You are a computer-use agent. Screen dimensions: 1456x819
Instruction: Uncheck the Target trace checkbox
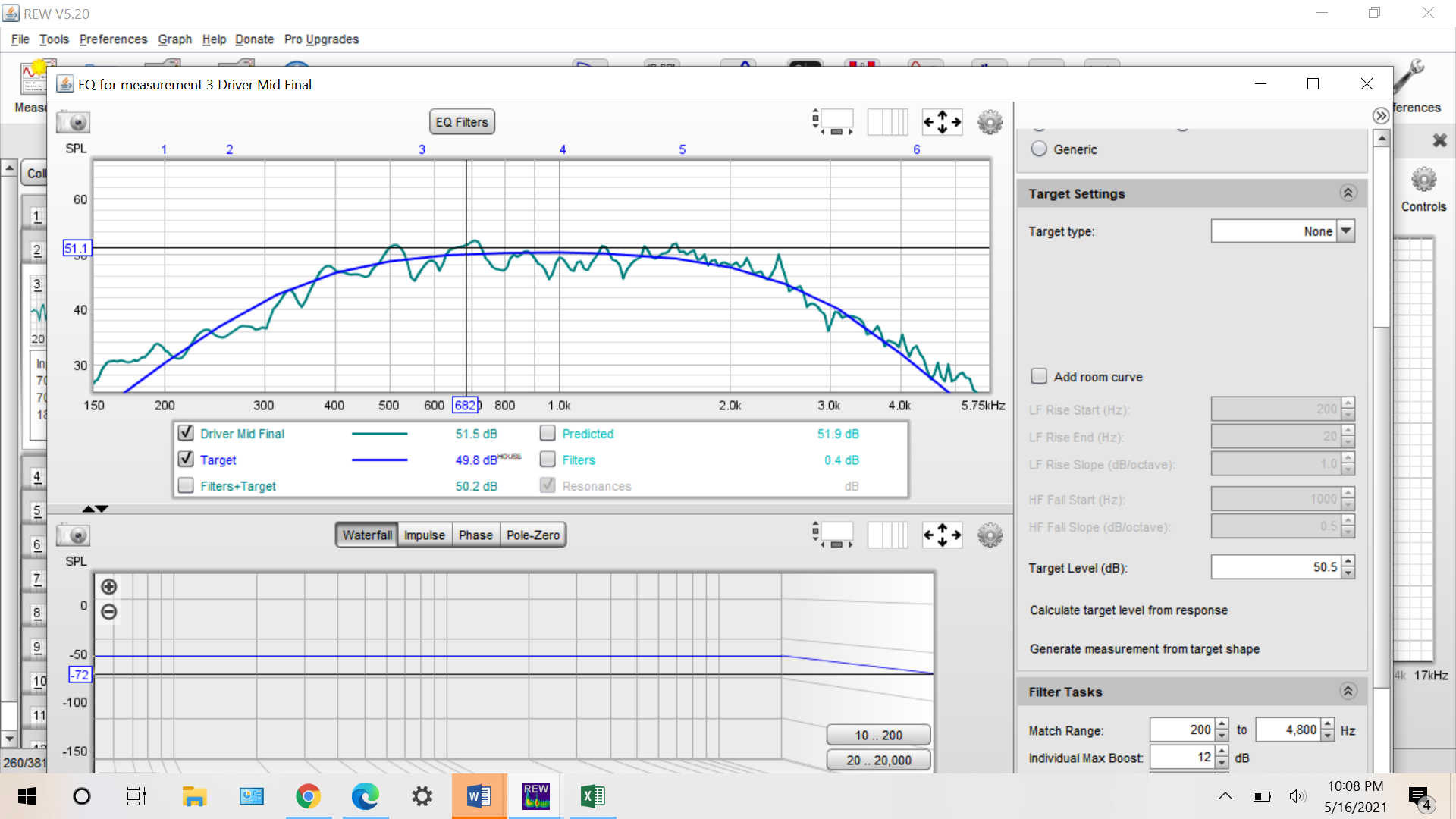pyautogui.click(x=186, y=460)
